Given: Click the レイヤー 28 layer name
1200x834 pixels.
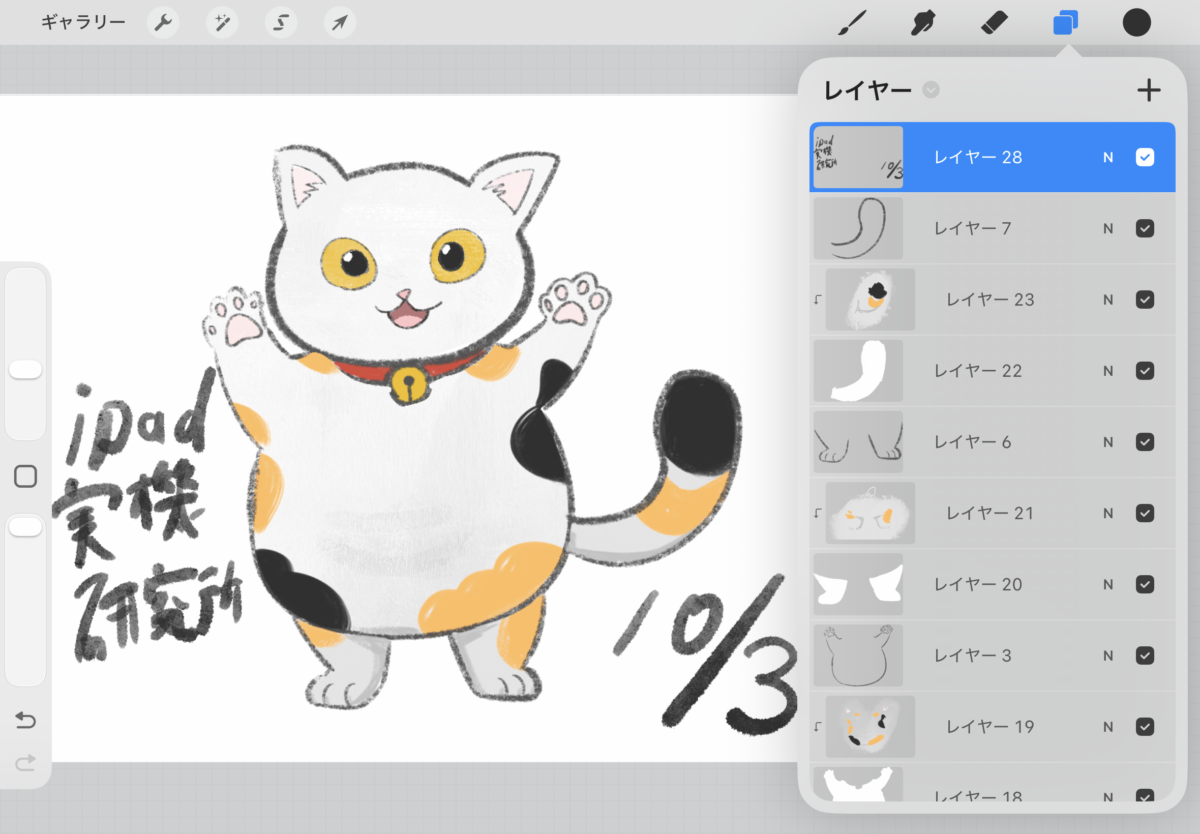Looking at the screenshot, I should pos(978,157).
